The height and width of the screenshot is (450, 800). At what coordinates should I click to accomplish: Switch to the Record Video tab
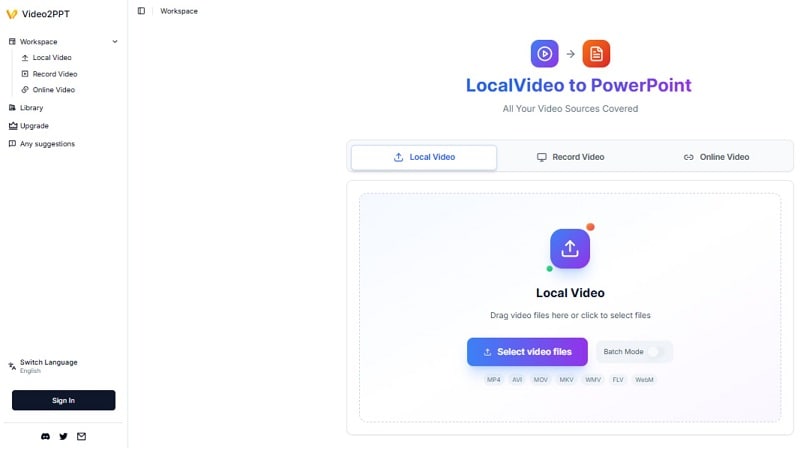pyautogui.click(x=570, y=157)
